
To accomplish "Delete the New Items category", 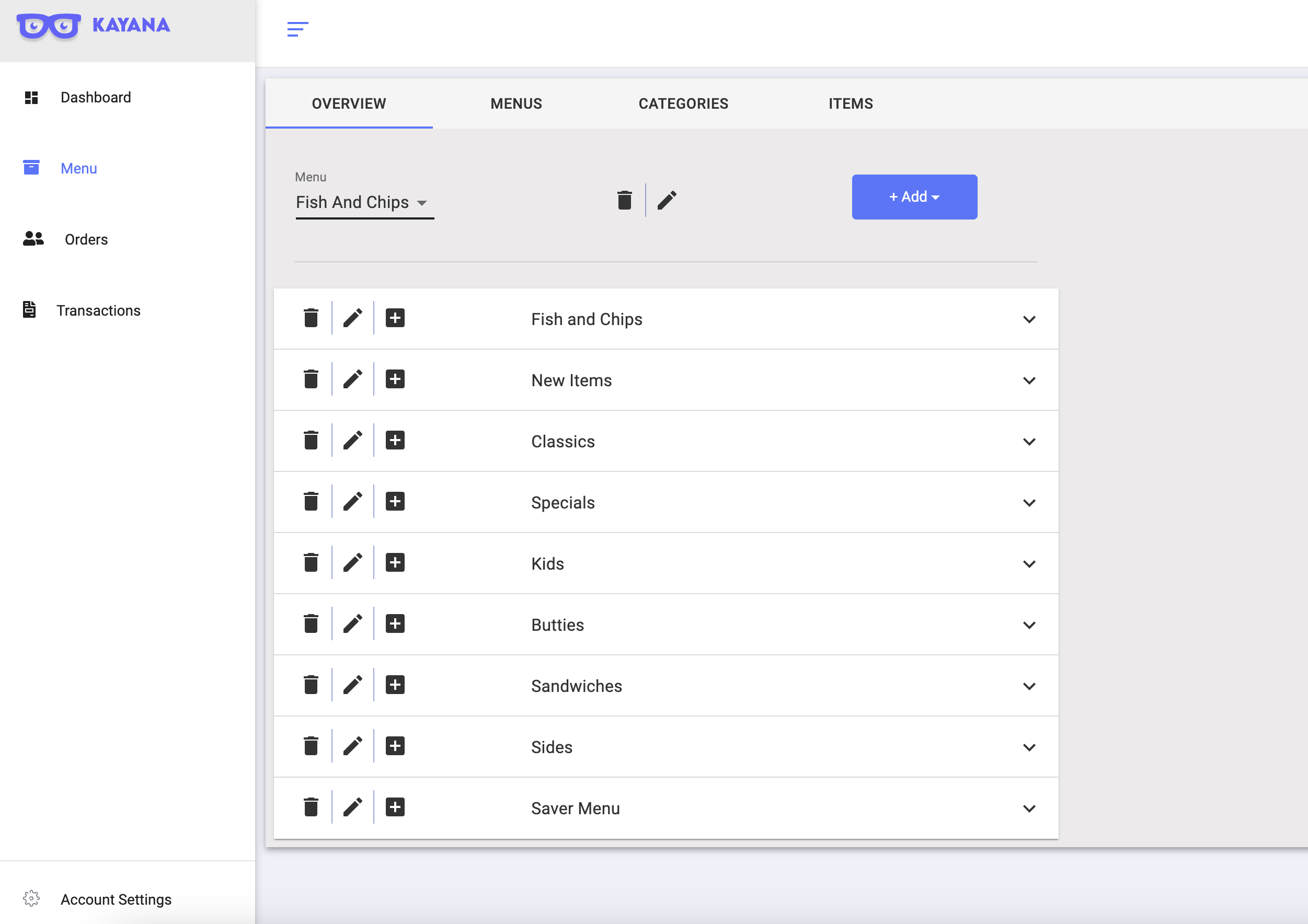I will pyautogui.click(x=311, y=379).
